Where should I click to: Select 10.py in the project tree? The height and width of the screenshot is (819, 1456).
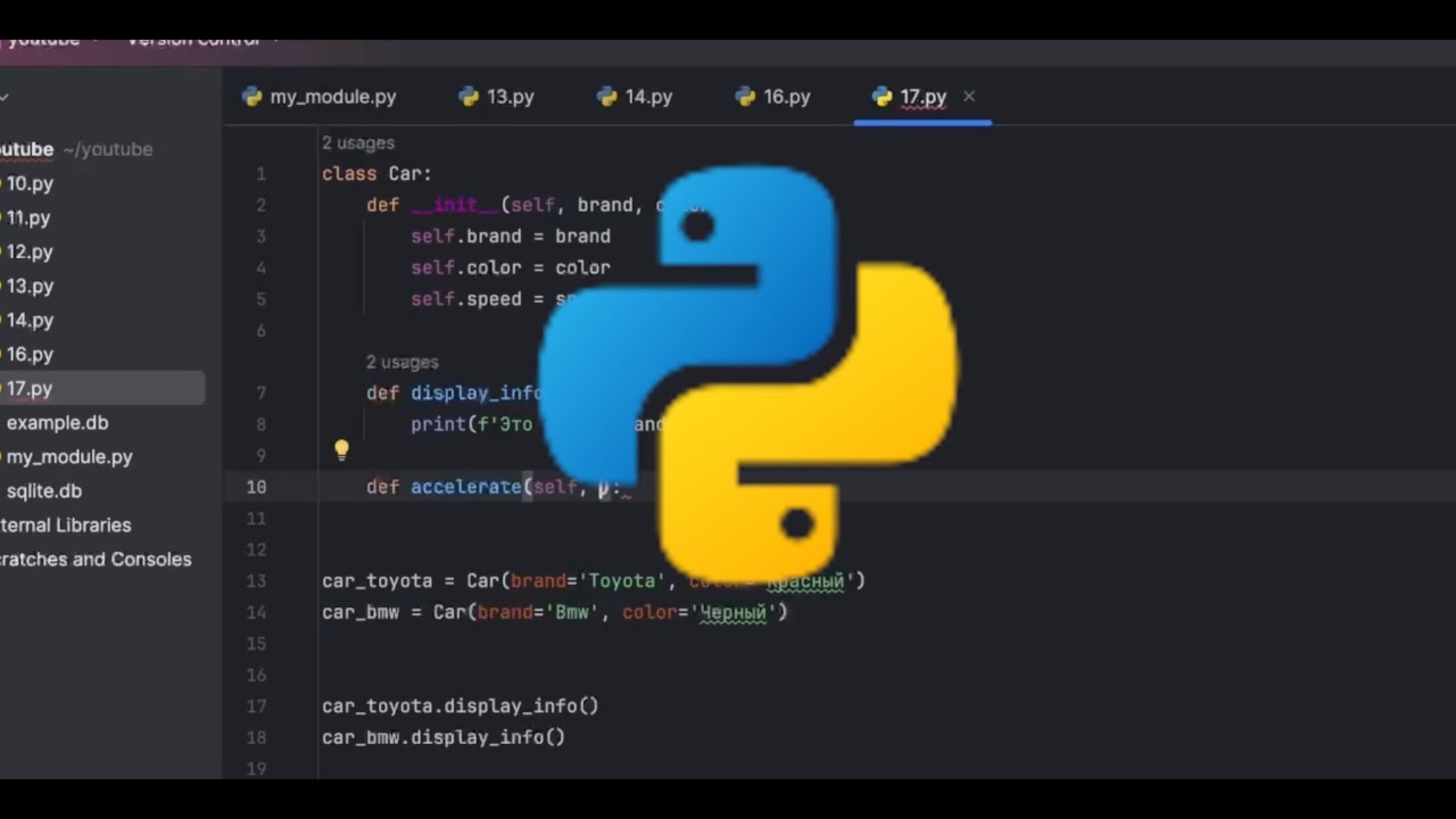point(30,183)
